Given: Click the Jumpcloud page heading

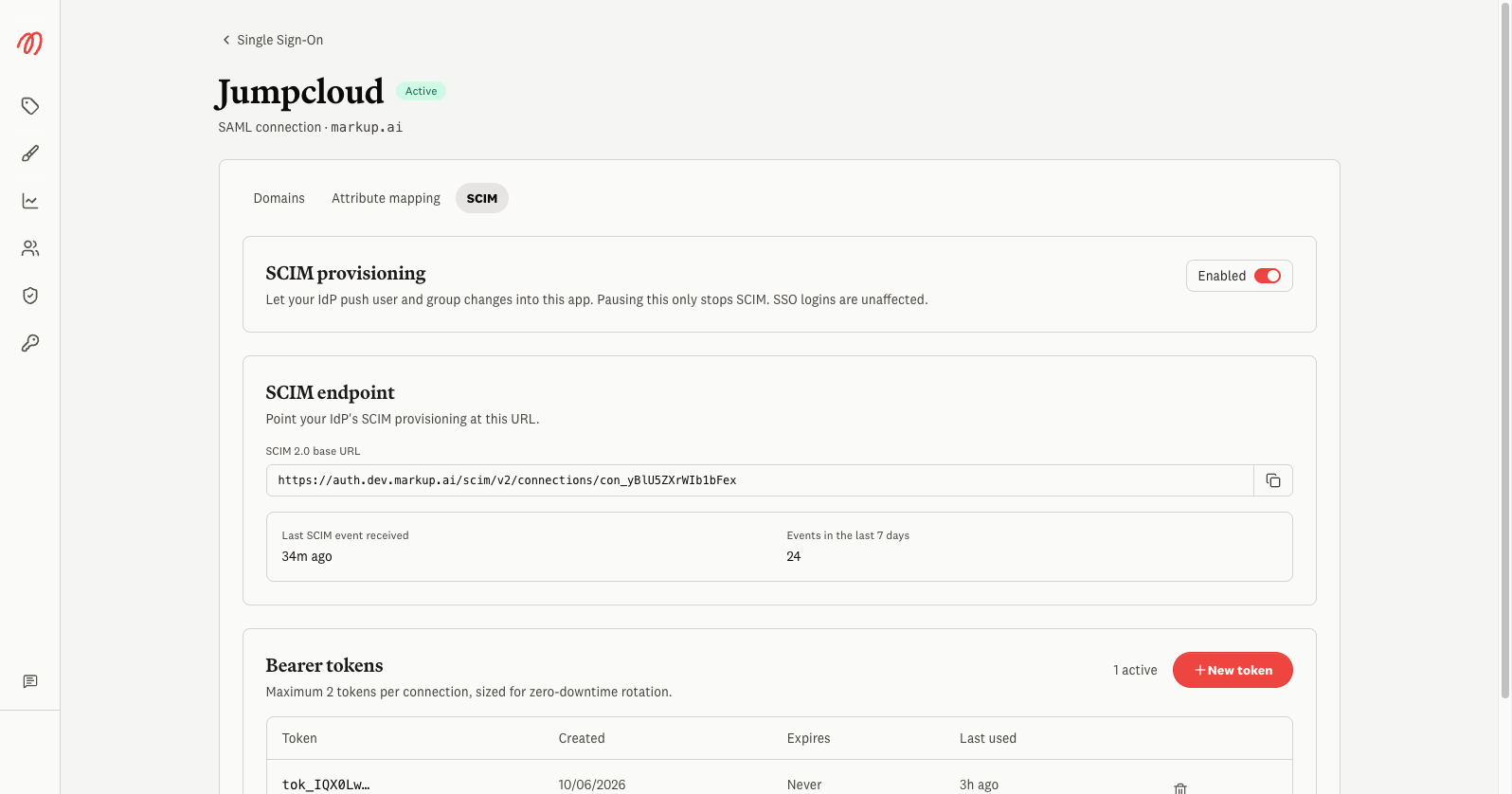Looking at the screenshot, I should pyautogui.click(x=300, y=92).
